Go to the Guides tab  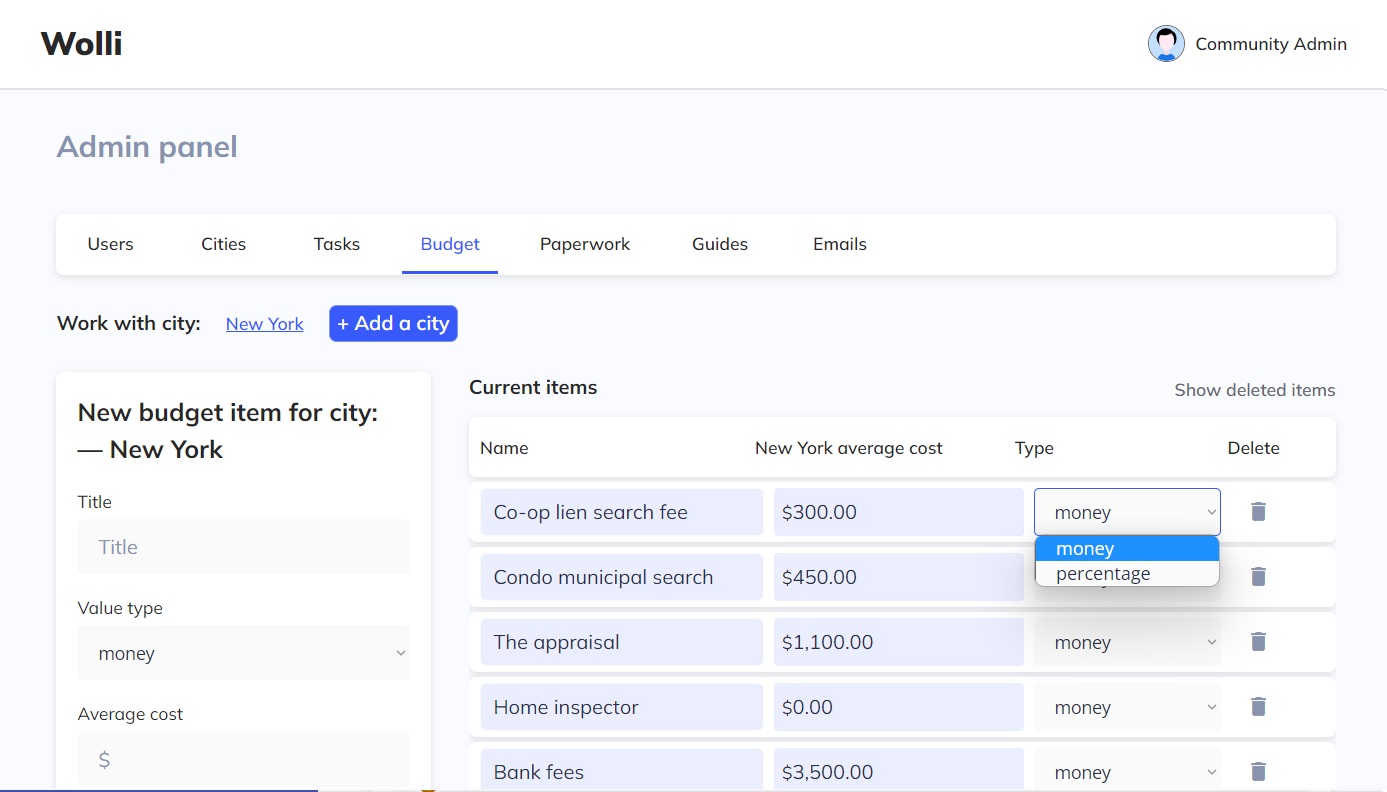click(720, 244)
